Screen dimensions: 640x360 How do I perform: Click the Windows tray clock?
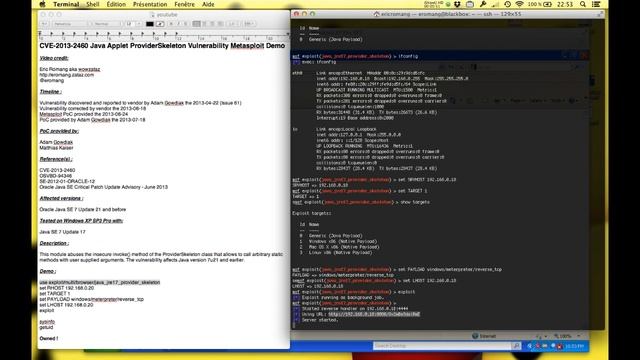pyautogui.click(x=575, y=346)
